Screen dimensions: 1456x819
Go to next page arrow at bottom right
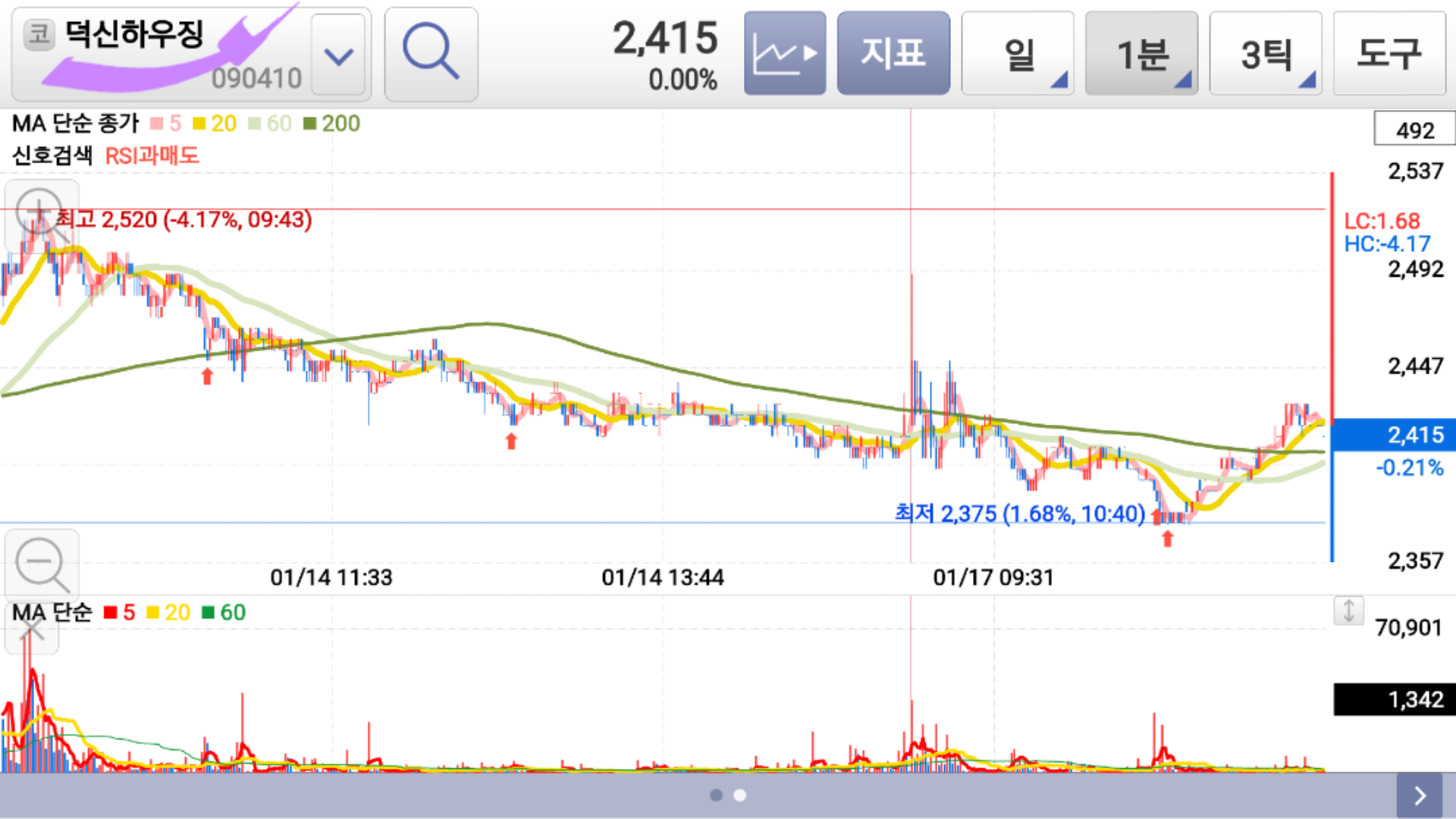click(1420, 795)
